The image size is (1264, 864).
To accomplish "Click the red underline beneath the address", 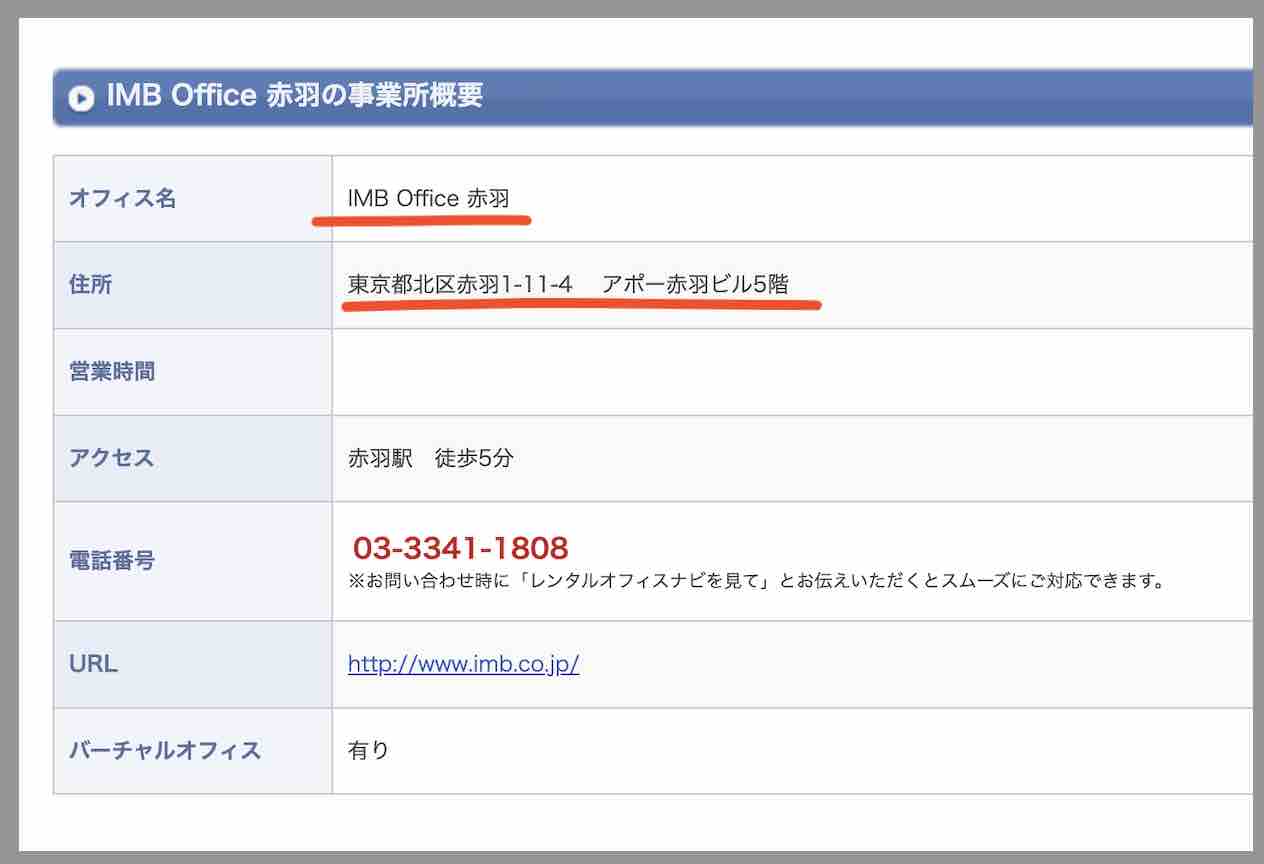I will [583, 307].
